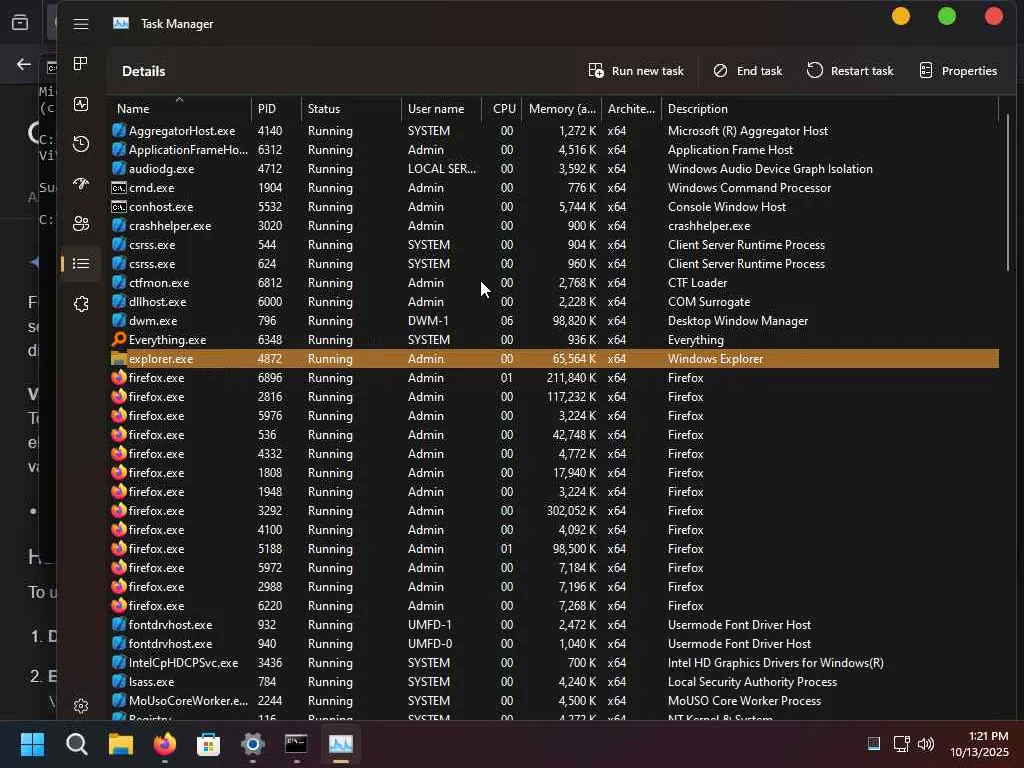
Task: Select the dllhost.exe process row
Action: coord(554,302)
